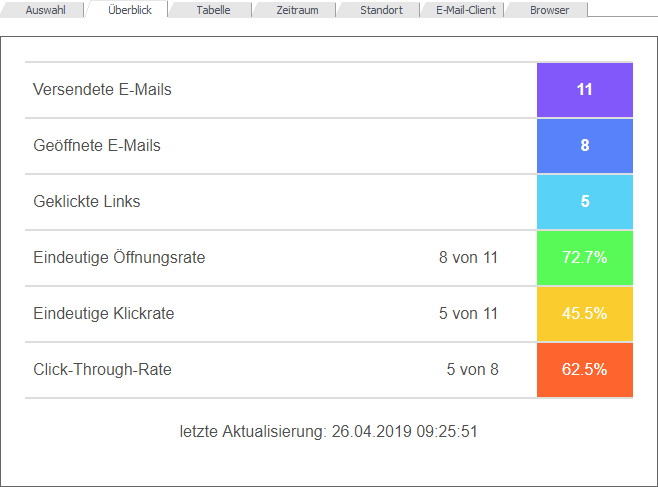Screen dimensions: 658x487
Task: Click the Click-Through-Rate label
Action: (x=102, y=370)
